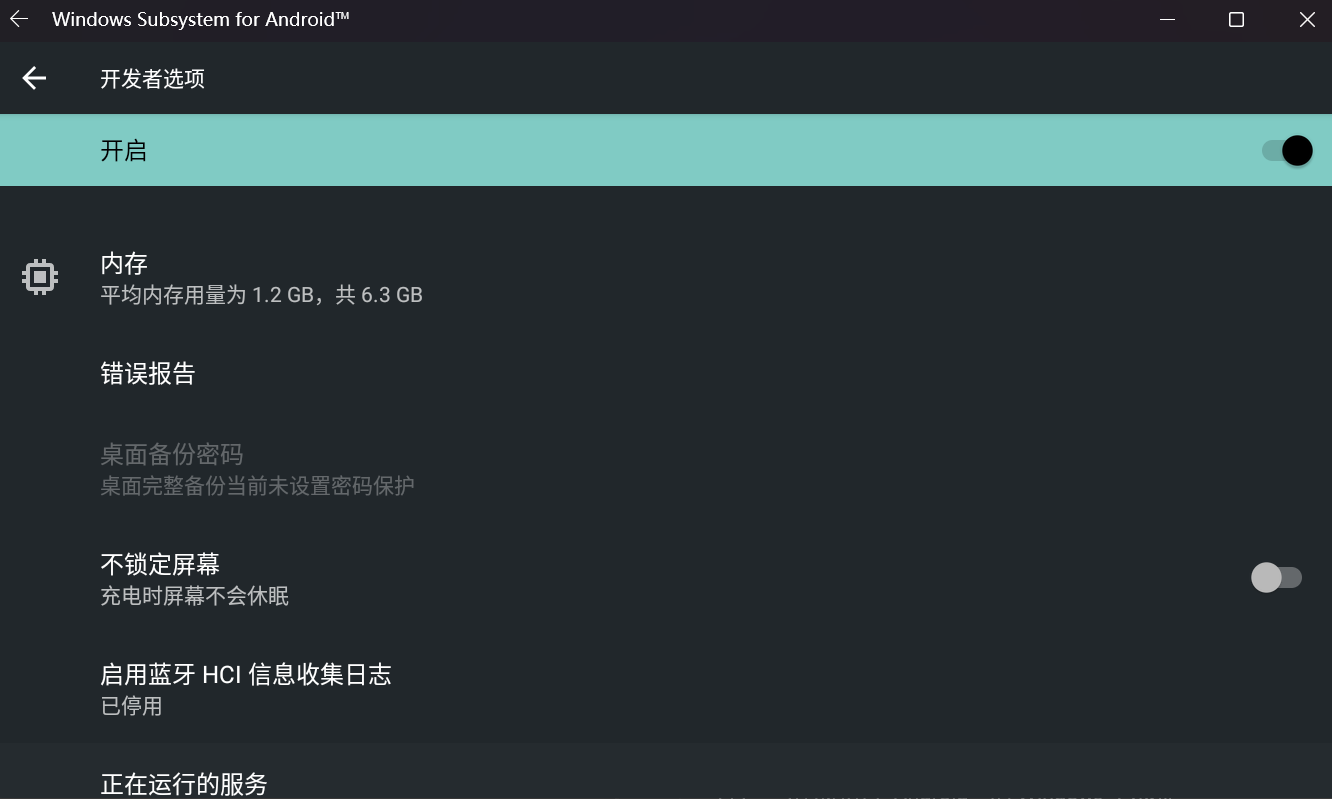Open 启用蓝牙 HCI 信息收集日志 setting
The width and height of the screenshot is (1332, 799).
(x=666, y=689)
